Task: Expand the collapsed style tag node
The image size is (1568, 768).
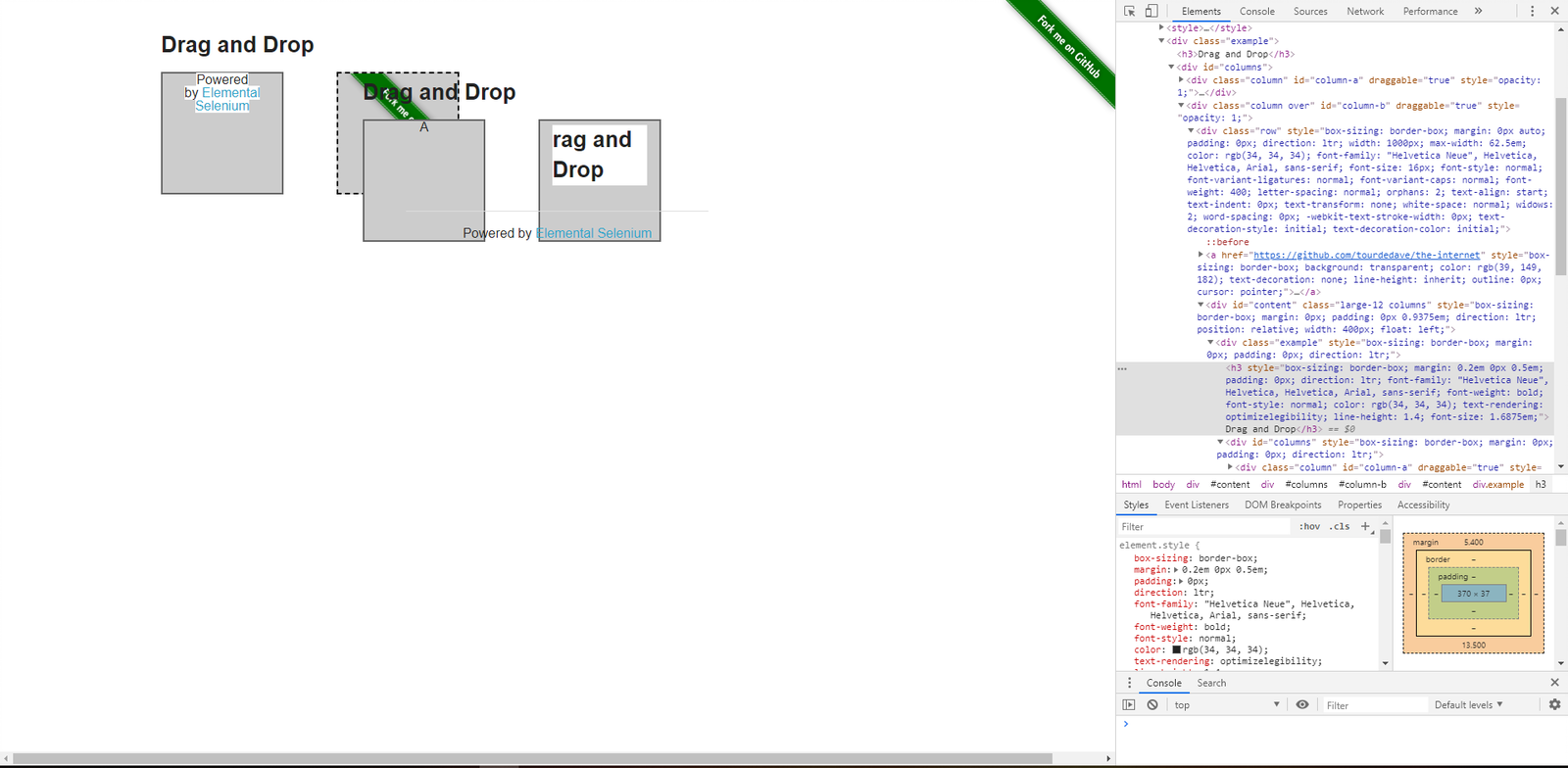Action: point(1161,28)
